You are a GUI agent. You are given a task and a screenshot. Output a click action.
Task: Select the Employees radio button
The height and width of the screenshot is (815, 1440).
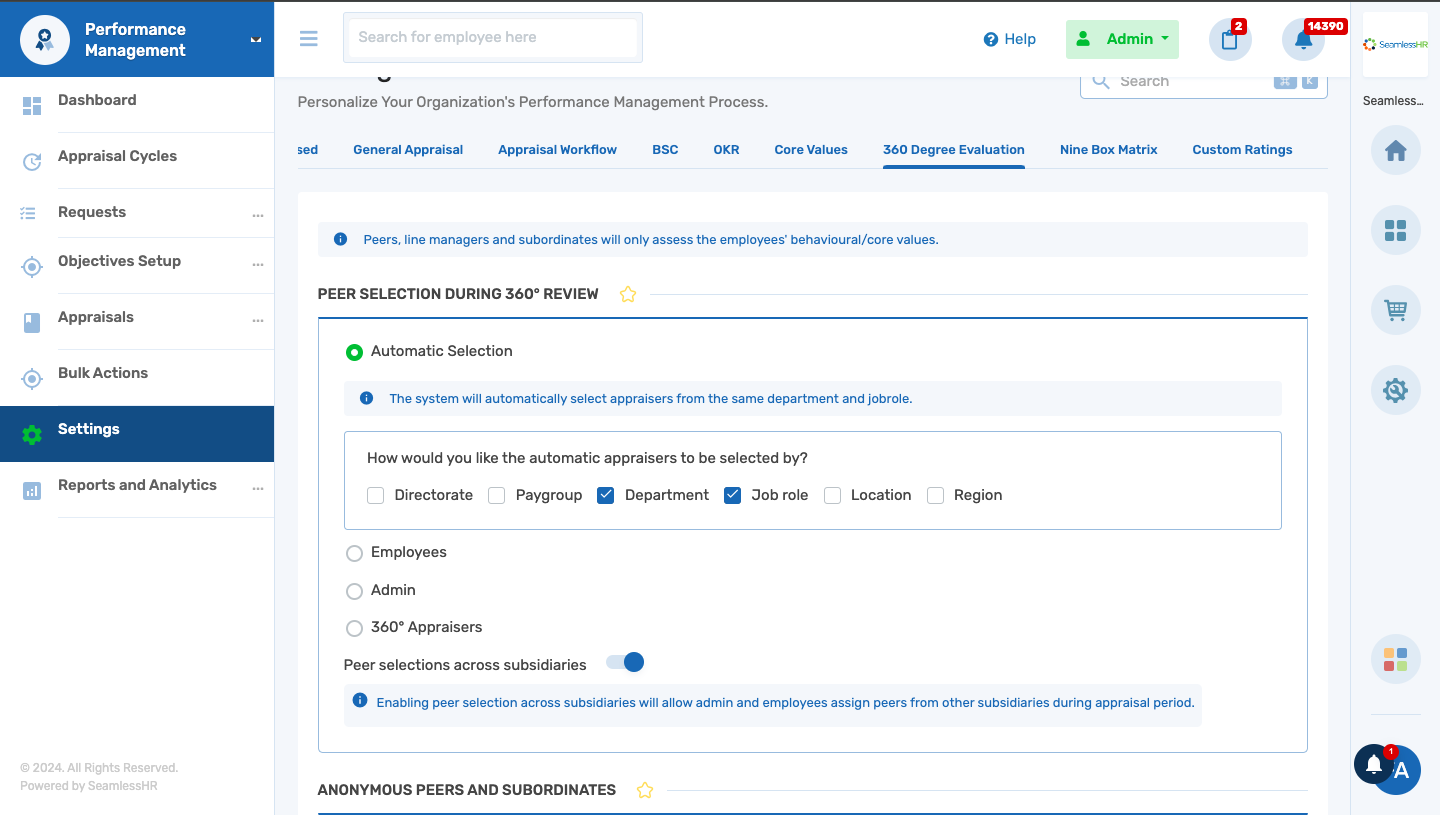(354, 552)
